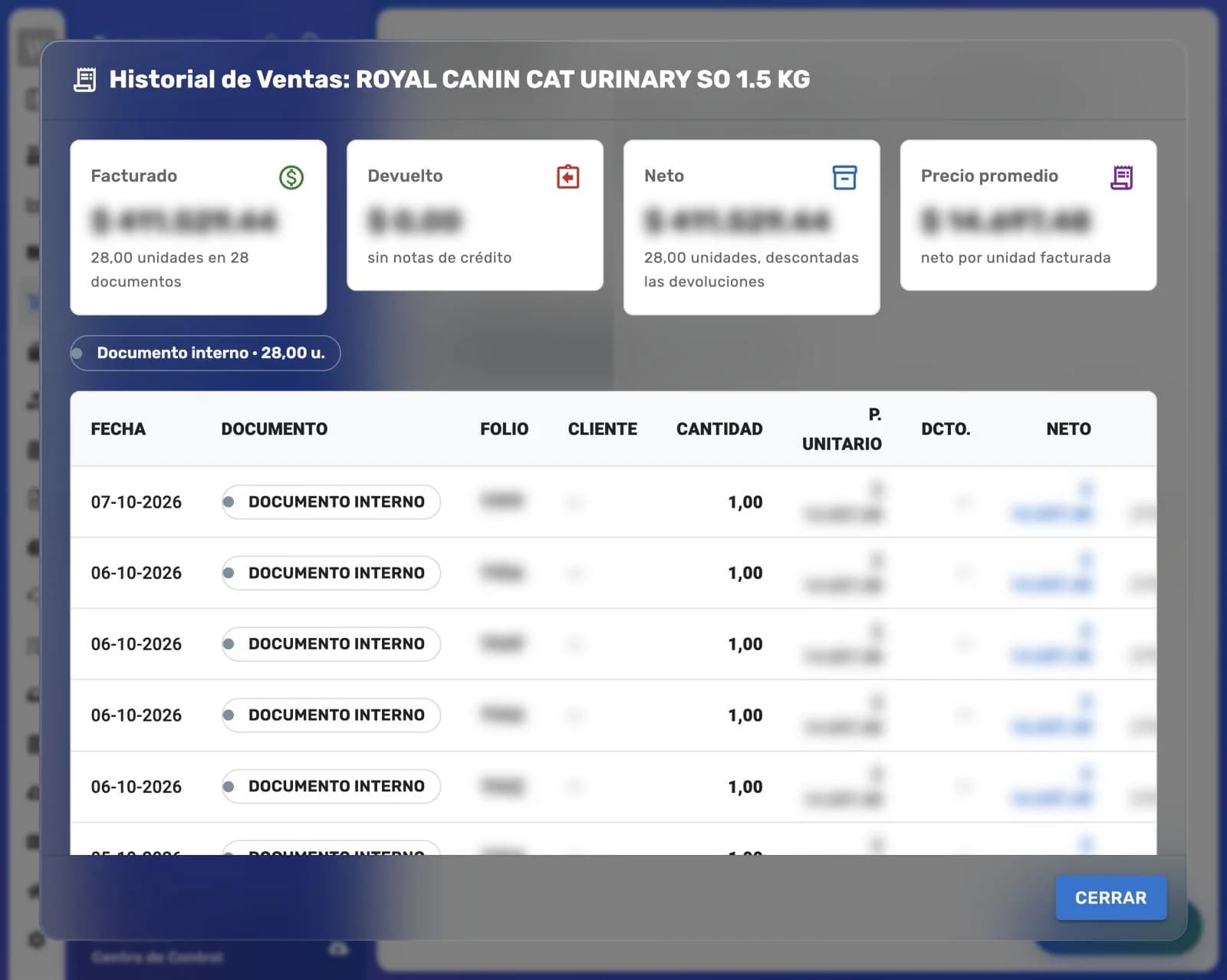The width and height of the screenshot is (1227, 980).
Task: Click the CANTIDAD column header
Action: coord(719,429)
